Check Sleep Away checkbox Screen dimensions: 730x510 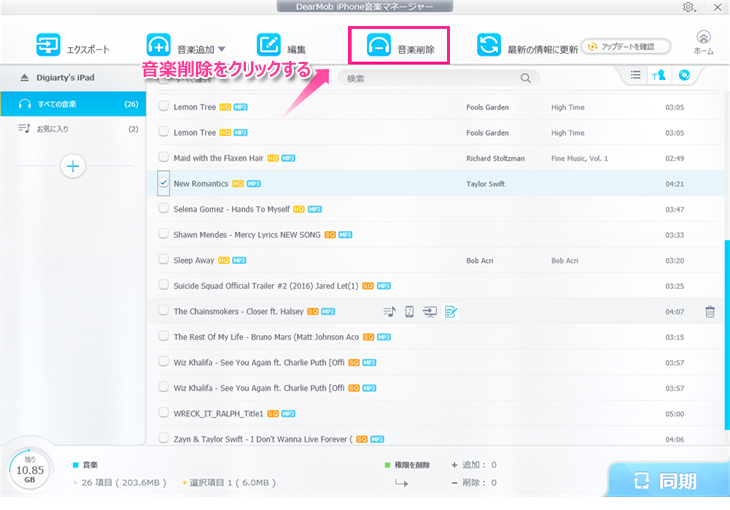[x=163, y=259]
